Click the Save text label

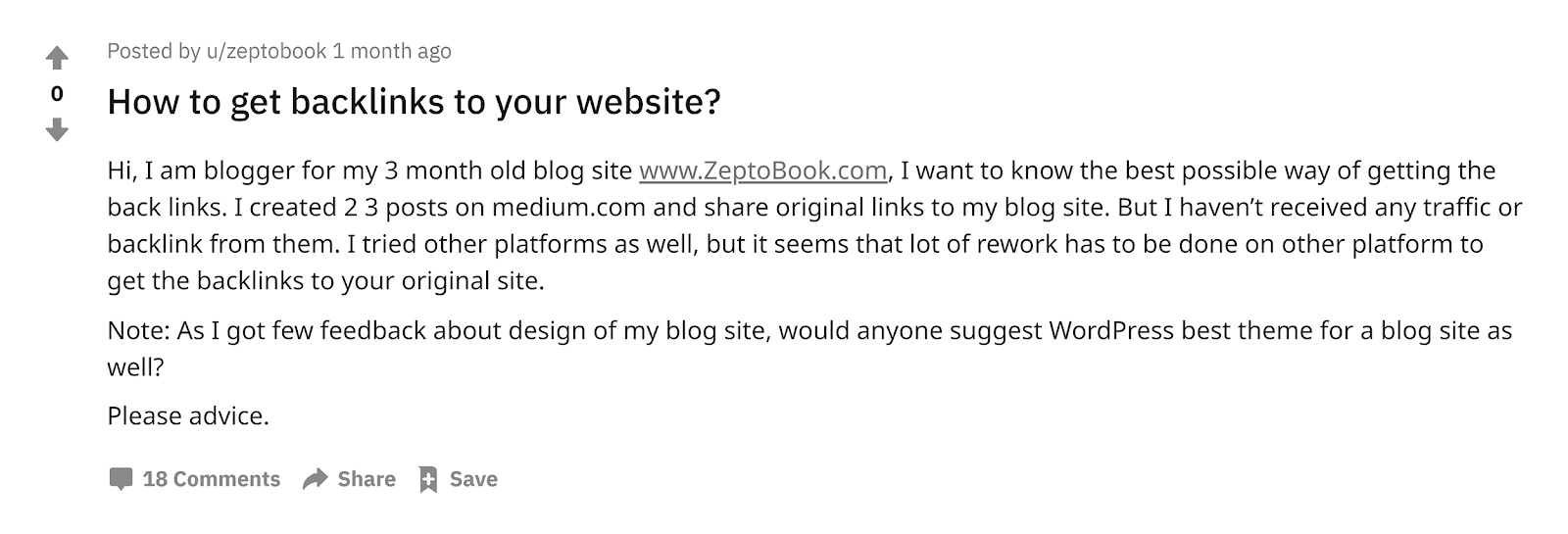(473, 479)
